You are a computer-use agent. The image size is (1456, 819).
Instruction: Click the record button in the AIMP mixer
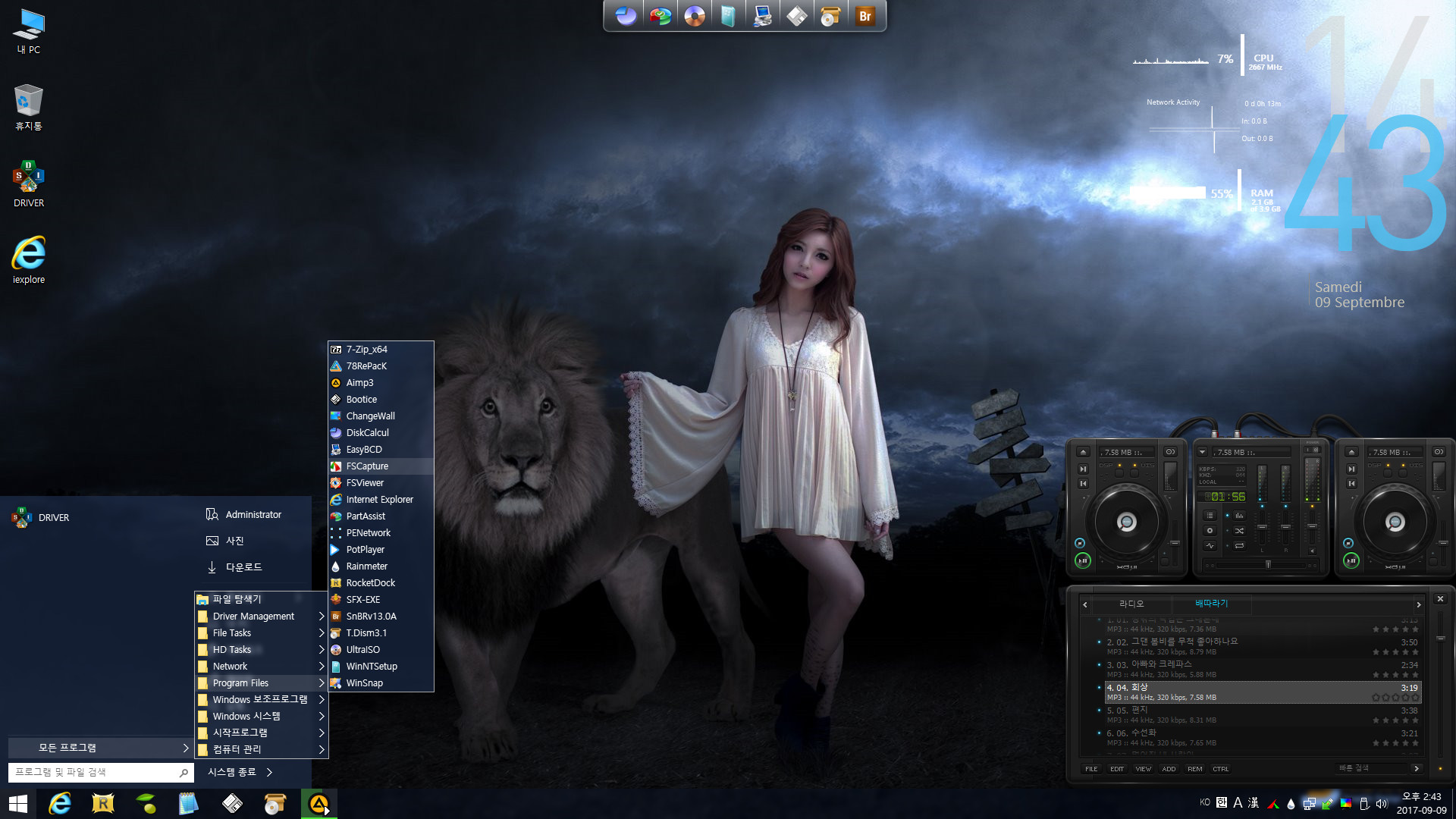(x=1210, y=531)
